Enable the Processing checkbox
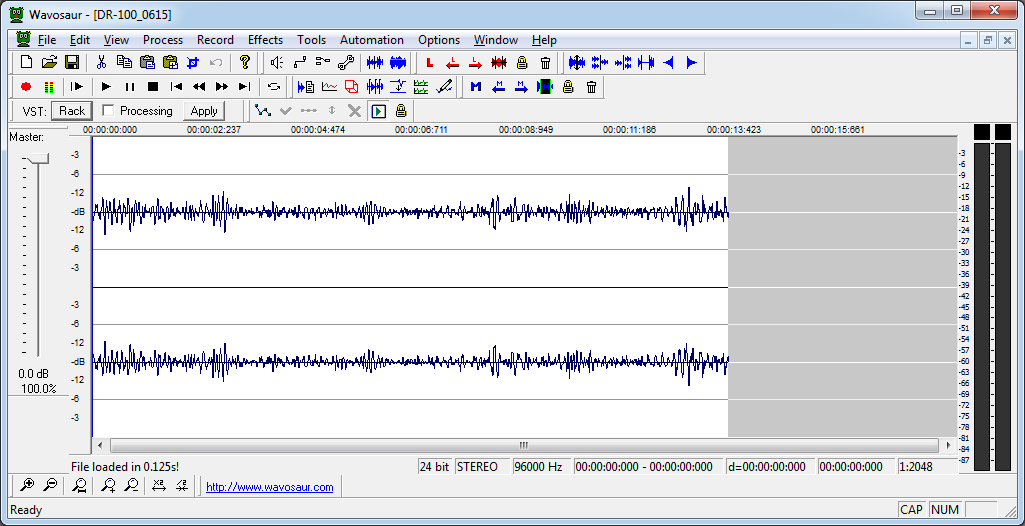Viewport: 1025px width, 526px height. [108, 111]
